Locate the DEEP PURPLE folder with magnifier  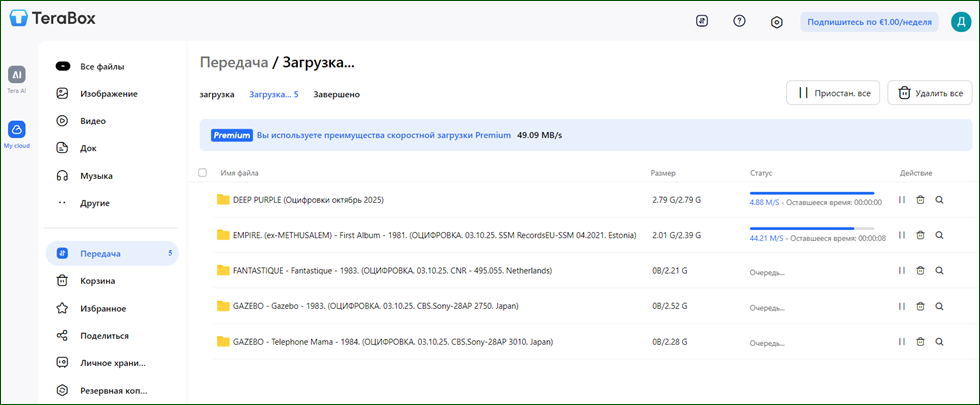click(x=939, y=200)
